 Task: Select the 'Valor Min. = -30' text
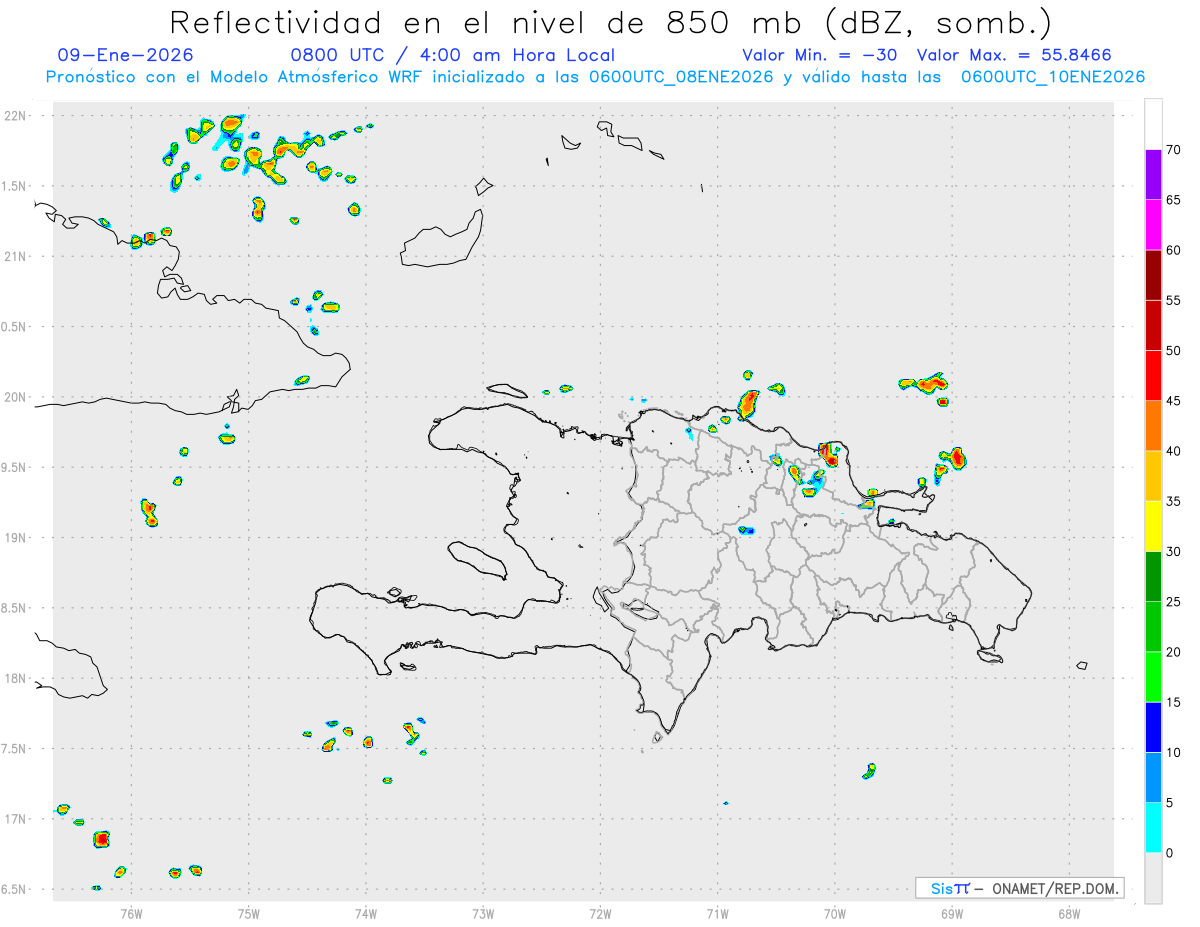(819, 55)
